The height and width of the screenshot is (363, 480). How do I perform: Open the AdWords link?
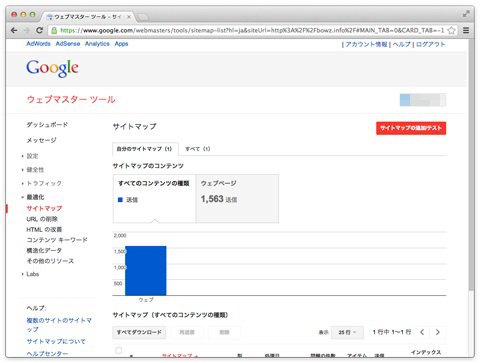pos(38,44)
